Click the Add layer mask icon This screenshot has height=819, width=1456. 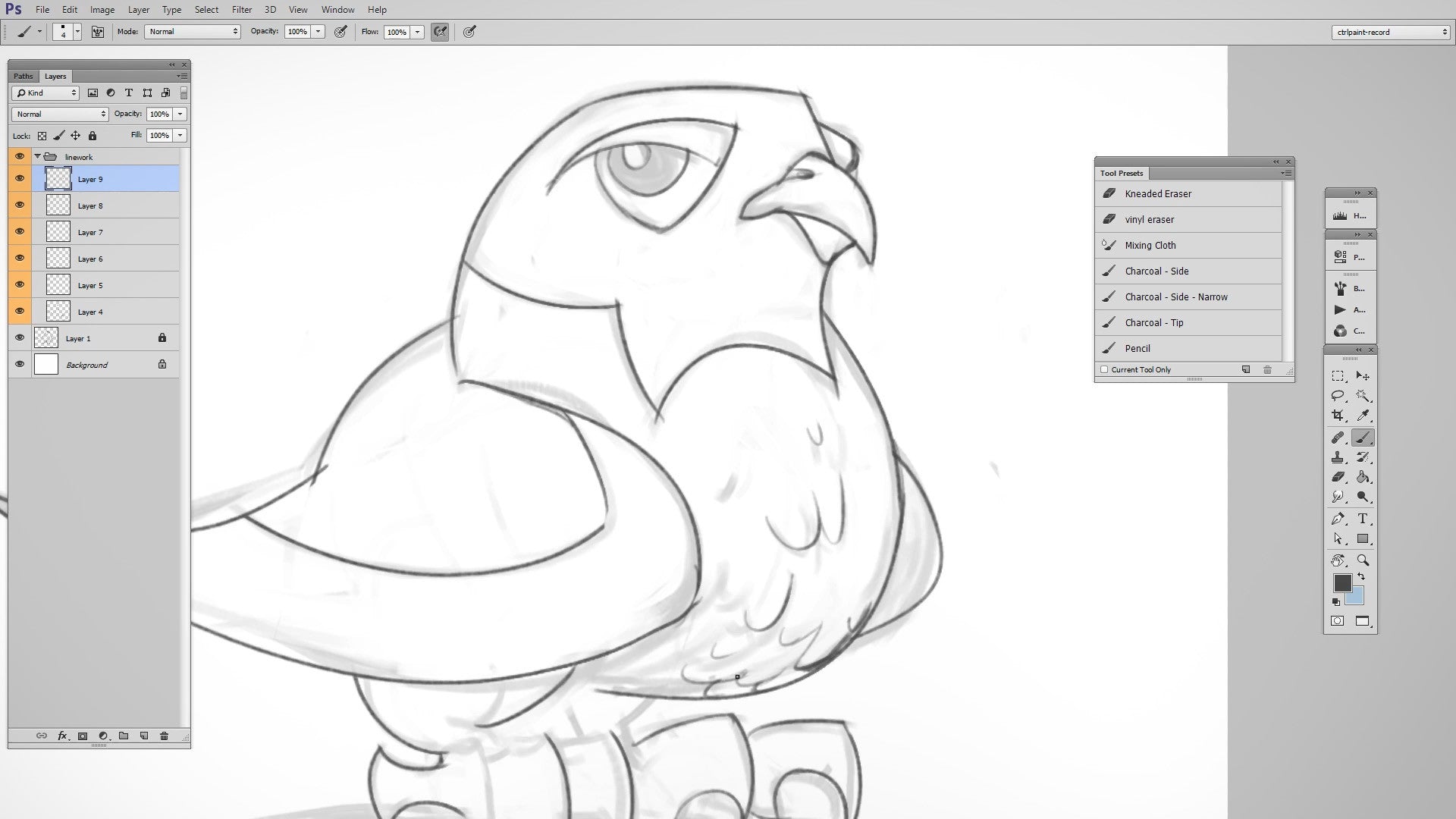83,735
